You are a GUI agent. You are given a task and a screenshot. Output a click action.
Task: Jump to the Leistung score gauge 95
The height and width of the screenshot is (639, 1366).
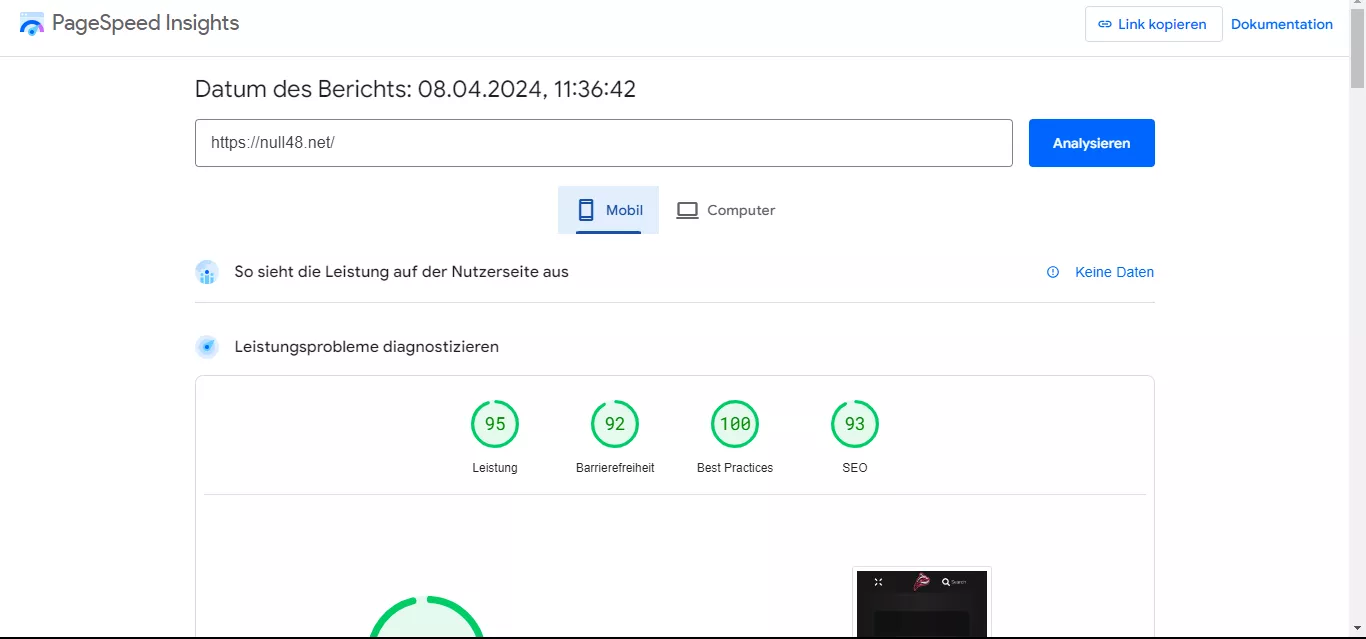coord(495,424)
